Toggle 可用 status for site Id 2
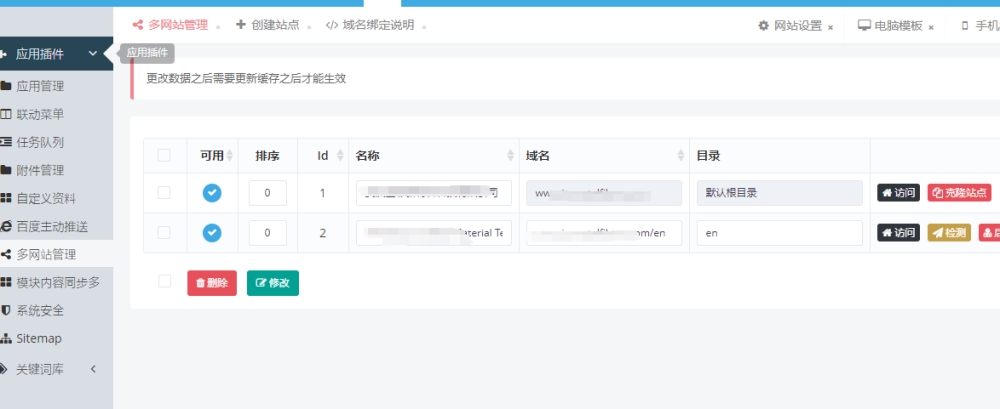 (x=212, y=232)
